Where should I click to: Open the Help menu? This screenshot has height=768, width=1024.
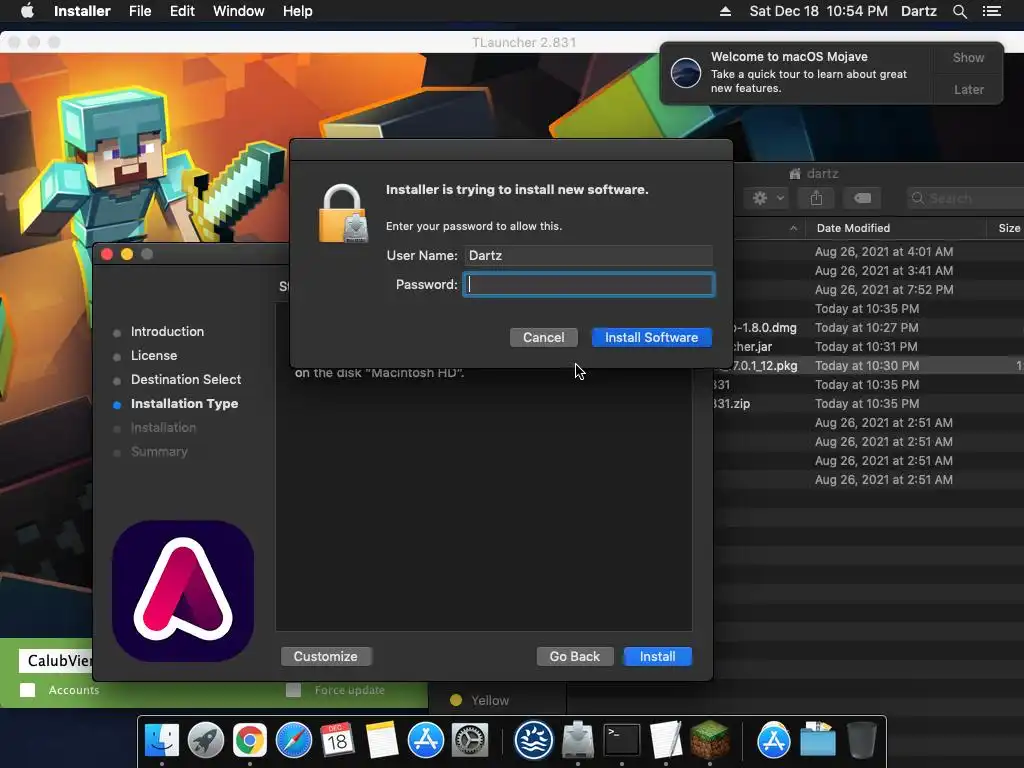(298, 11)
